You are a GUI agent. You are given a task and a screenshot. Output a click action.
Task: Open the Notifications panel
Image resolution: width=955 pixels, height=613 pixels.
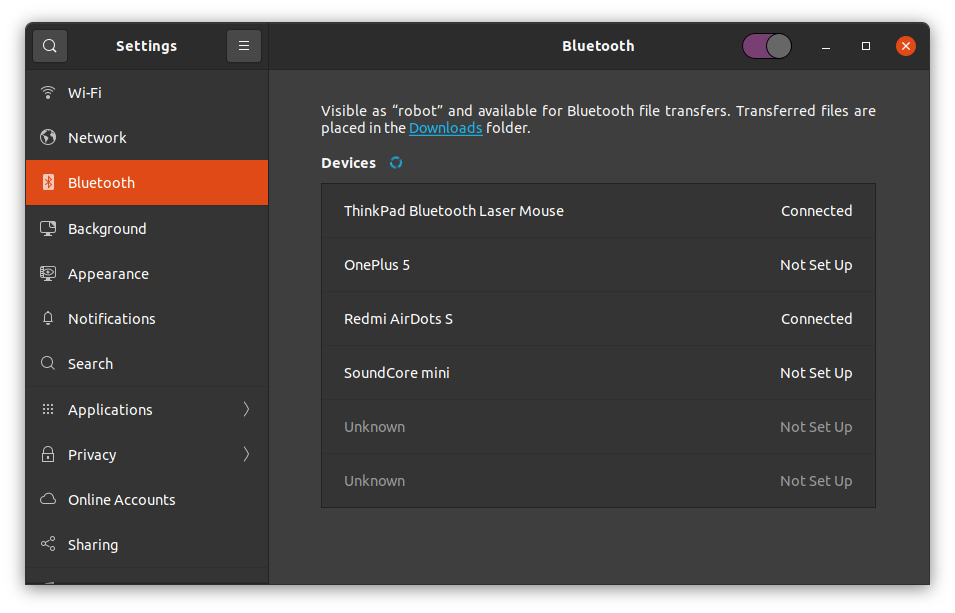[x=147, y=319]
